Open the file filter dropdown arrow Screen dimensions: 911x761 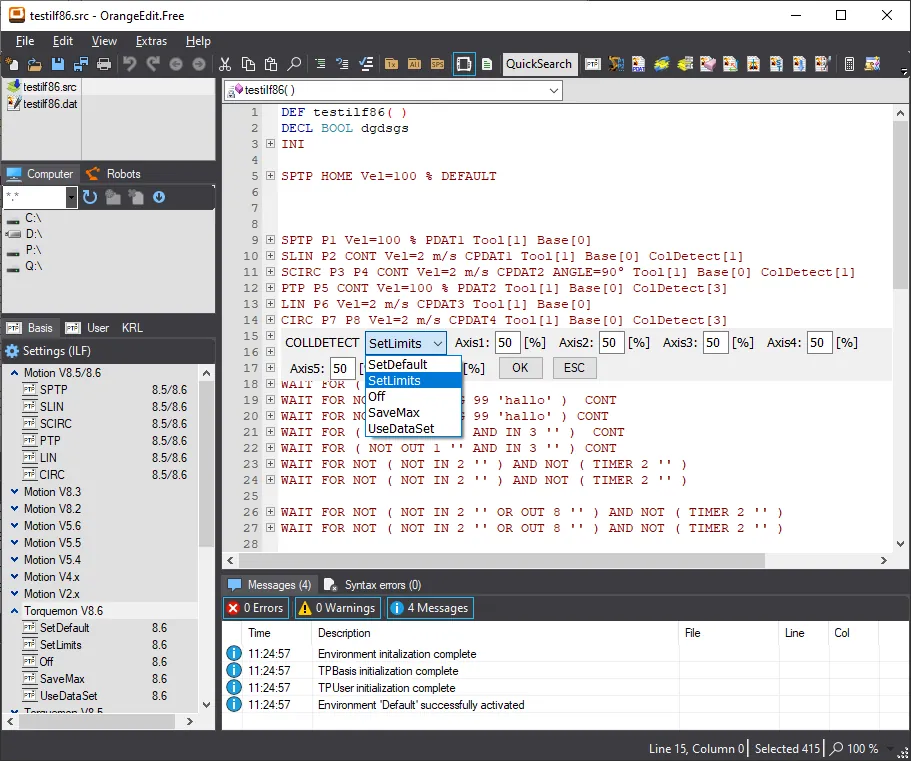tap(71, 198)
